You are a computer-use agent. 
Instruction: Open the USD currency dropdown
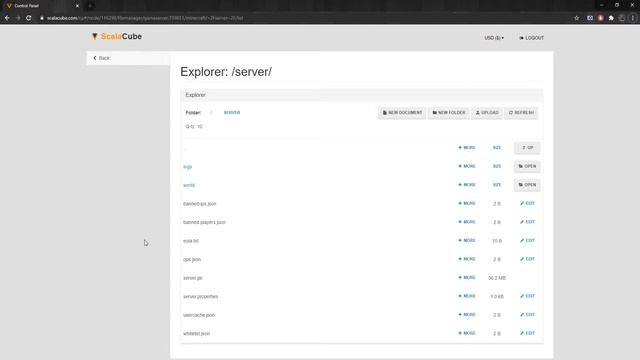point(494,38)
